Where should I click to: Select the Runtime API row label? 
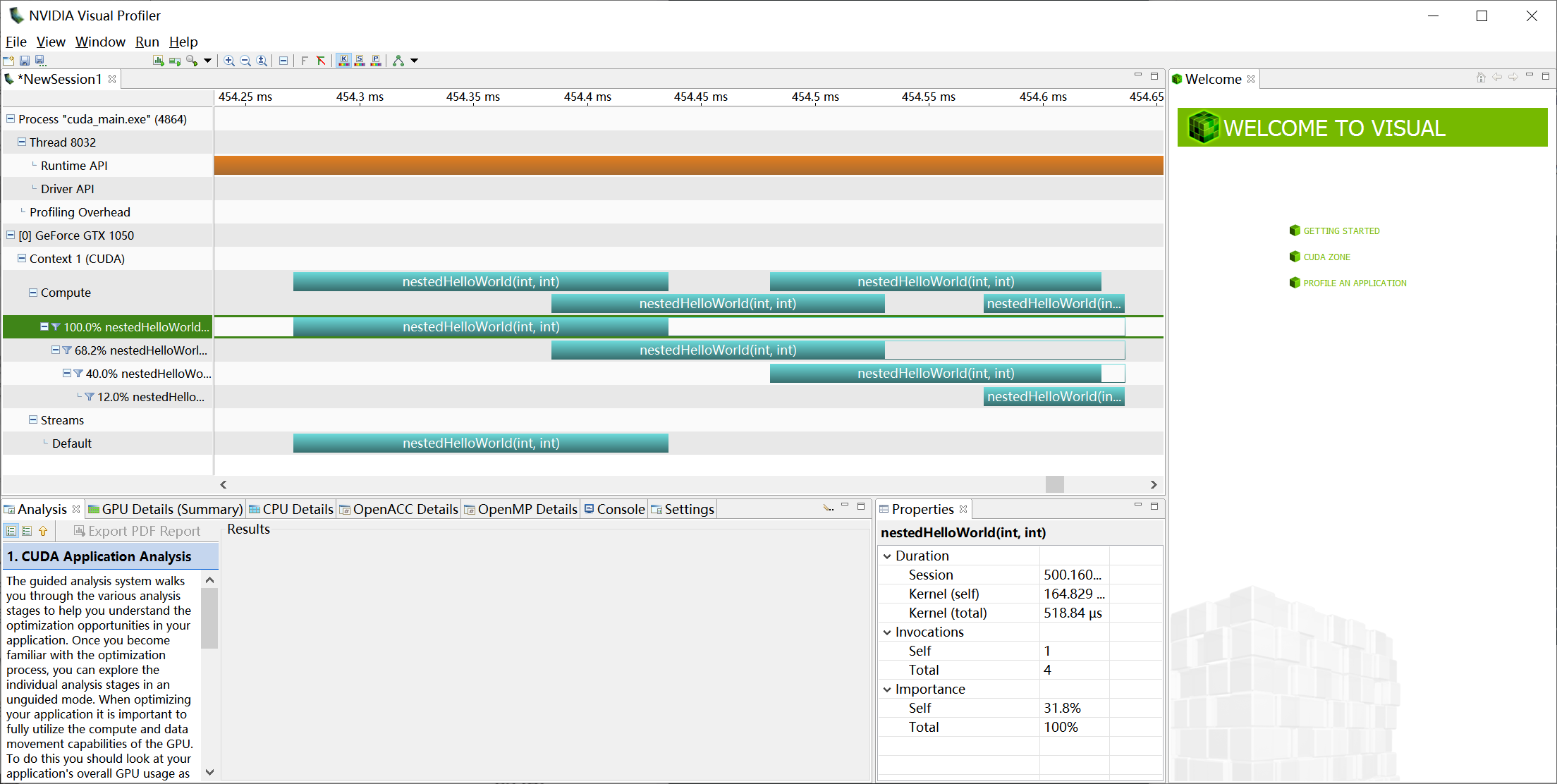pyautogui.click(x=74, y=166)
